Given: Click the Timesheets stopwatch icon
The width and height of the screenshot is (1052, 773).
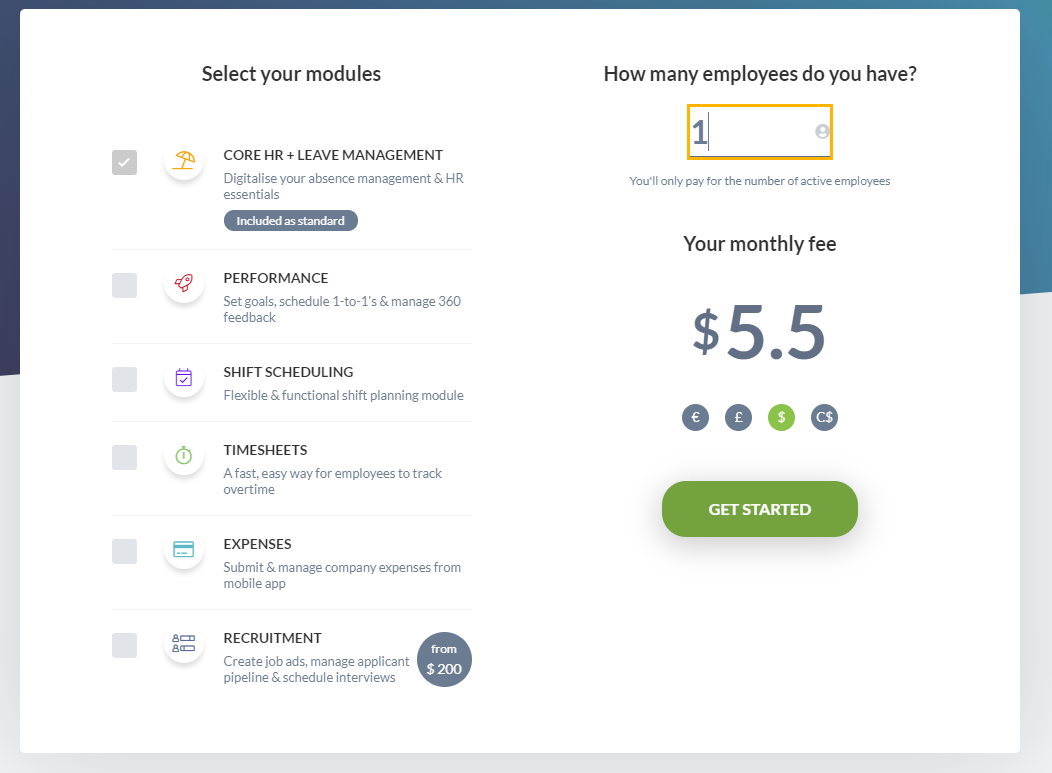Looking at the screenshot, I should [184, 456].
